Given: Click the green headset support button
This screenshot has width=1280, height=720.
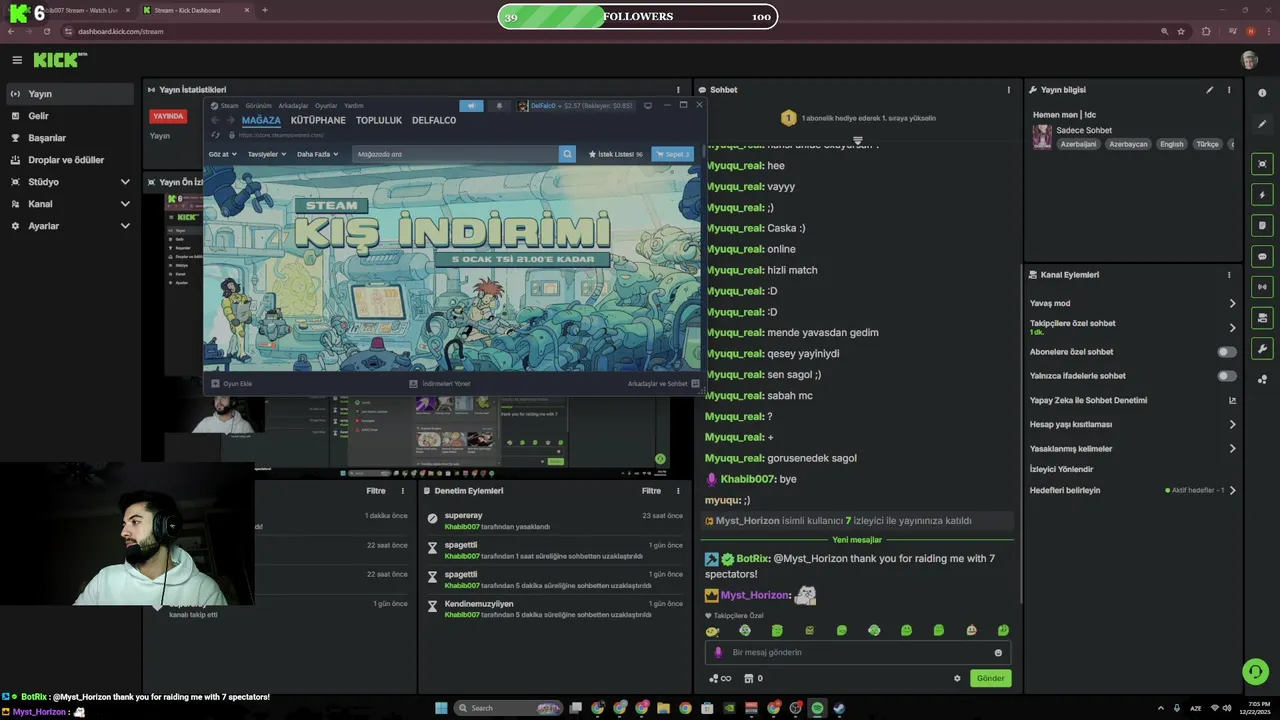Looking at the screenshot, I should (x=1254, y=671).
